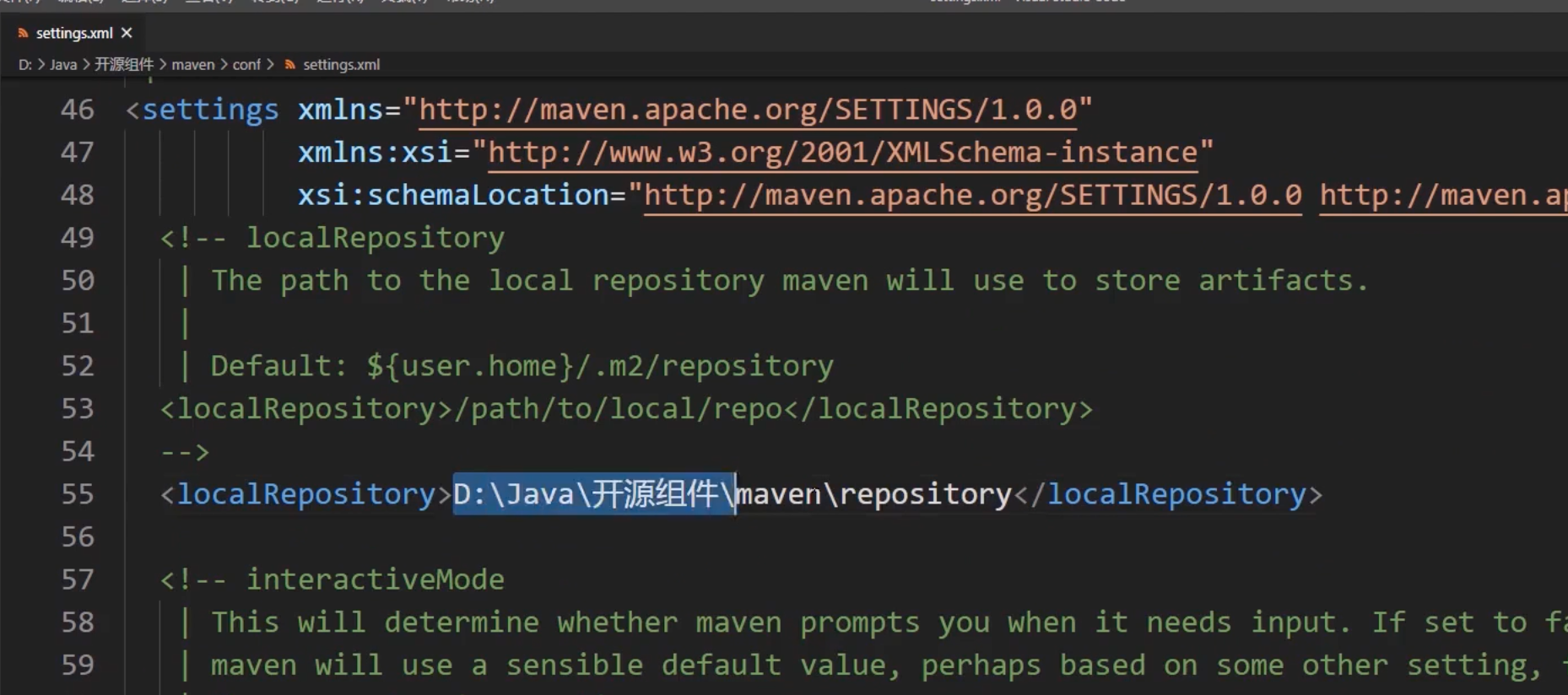This screenshot has height=695, width=1568.
Task: Click the xsi:schemaLocation attribute name
Action: pyautogui.click(x=452, y=196)
